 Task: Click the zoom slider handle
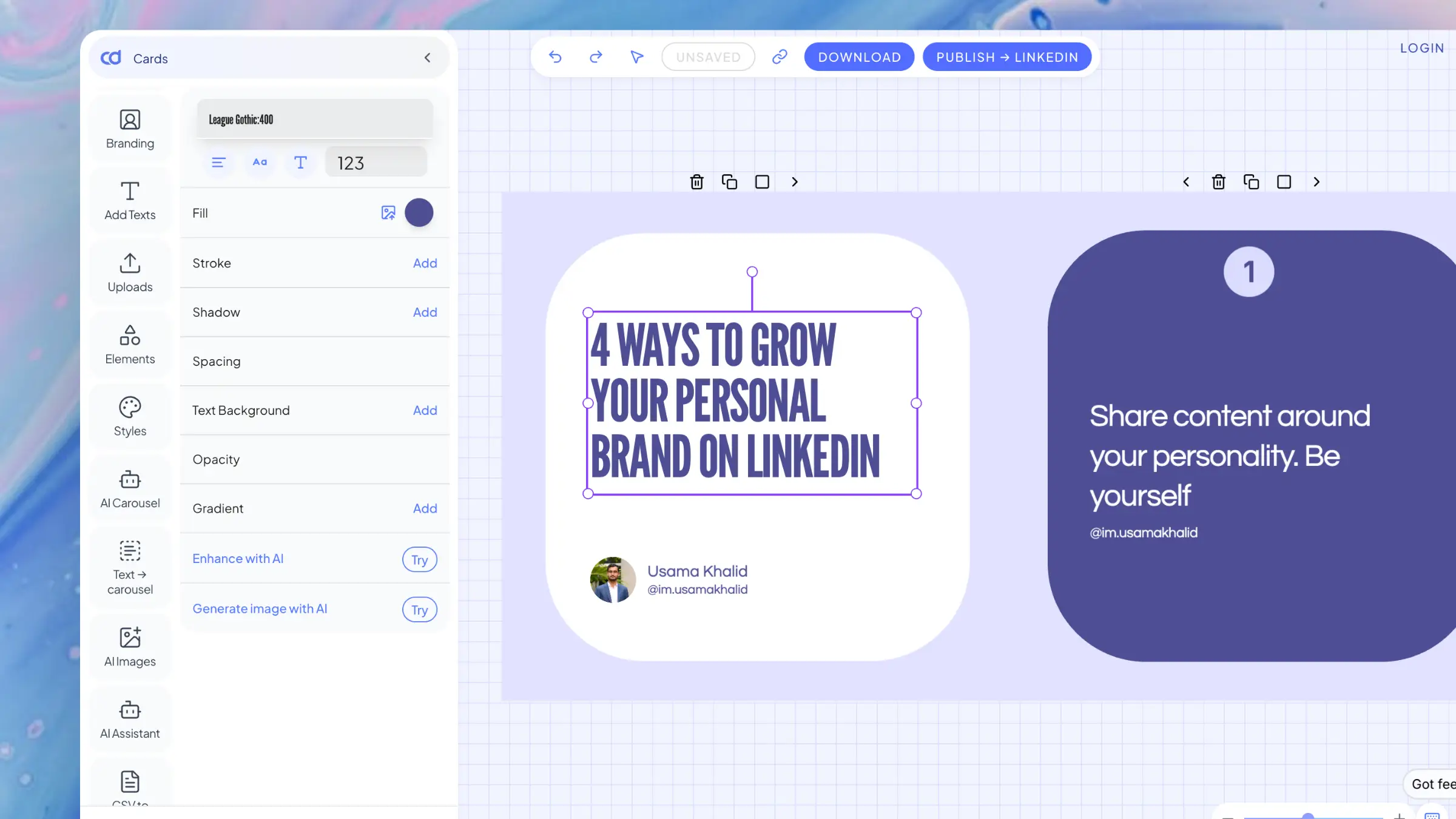tap(1308, 816)
